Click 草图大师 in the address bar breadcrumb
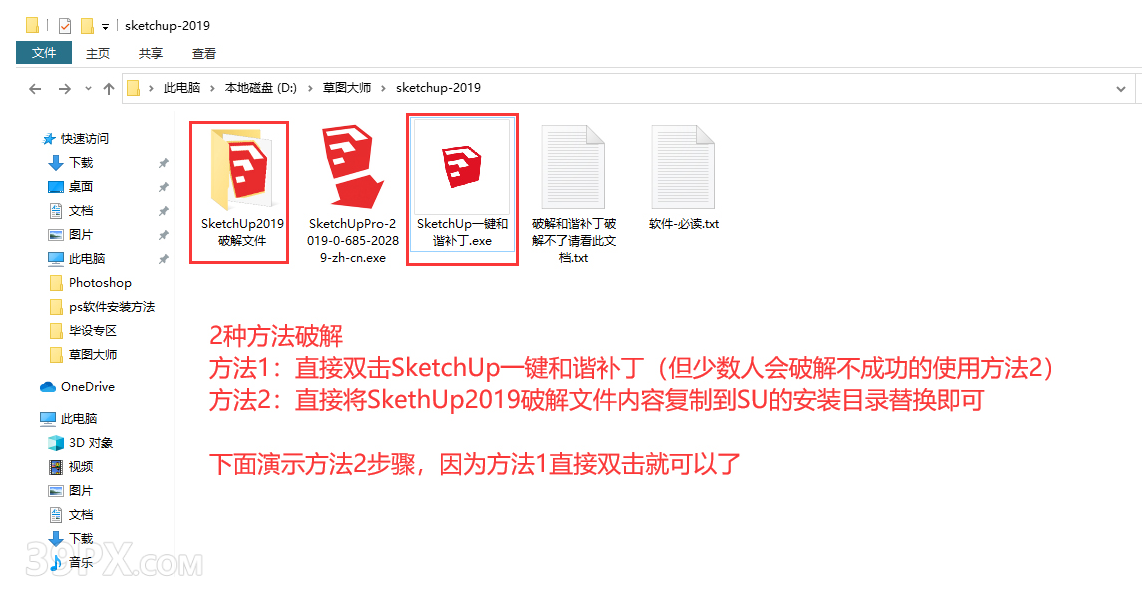This screenshot has height=603, width=1142. 347,88
